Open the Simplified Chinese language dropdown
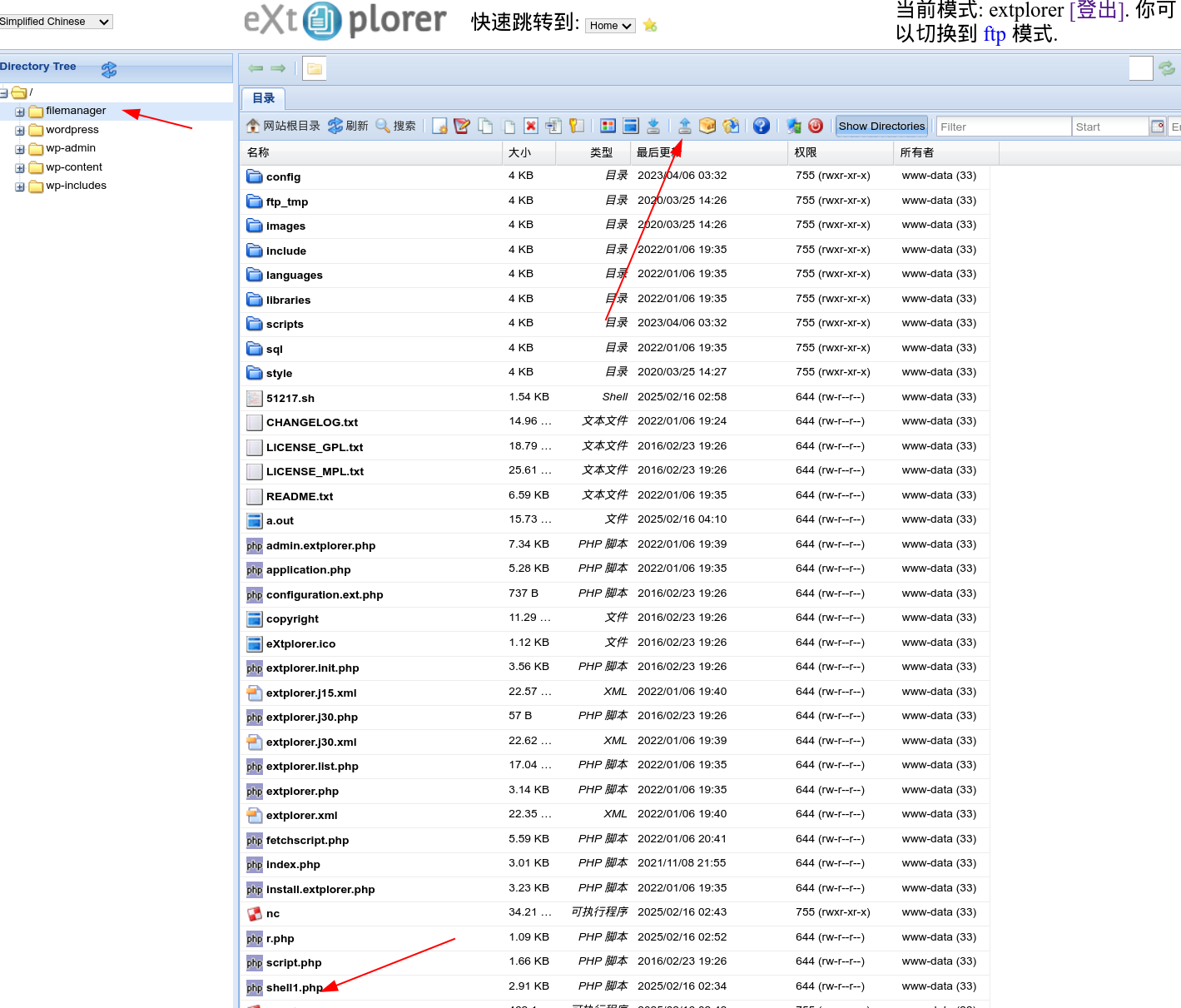The image size is (1181, 1008). click(55, 22)
